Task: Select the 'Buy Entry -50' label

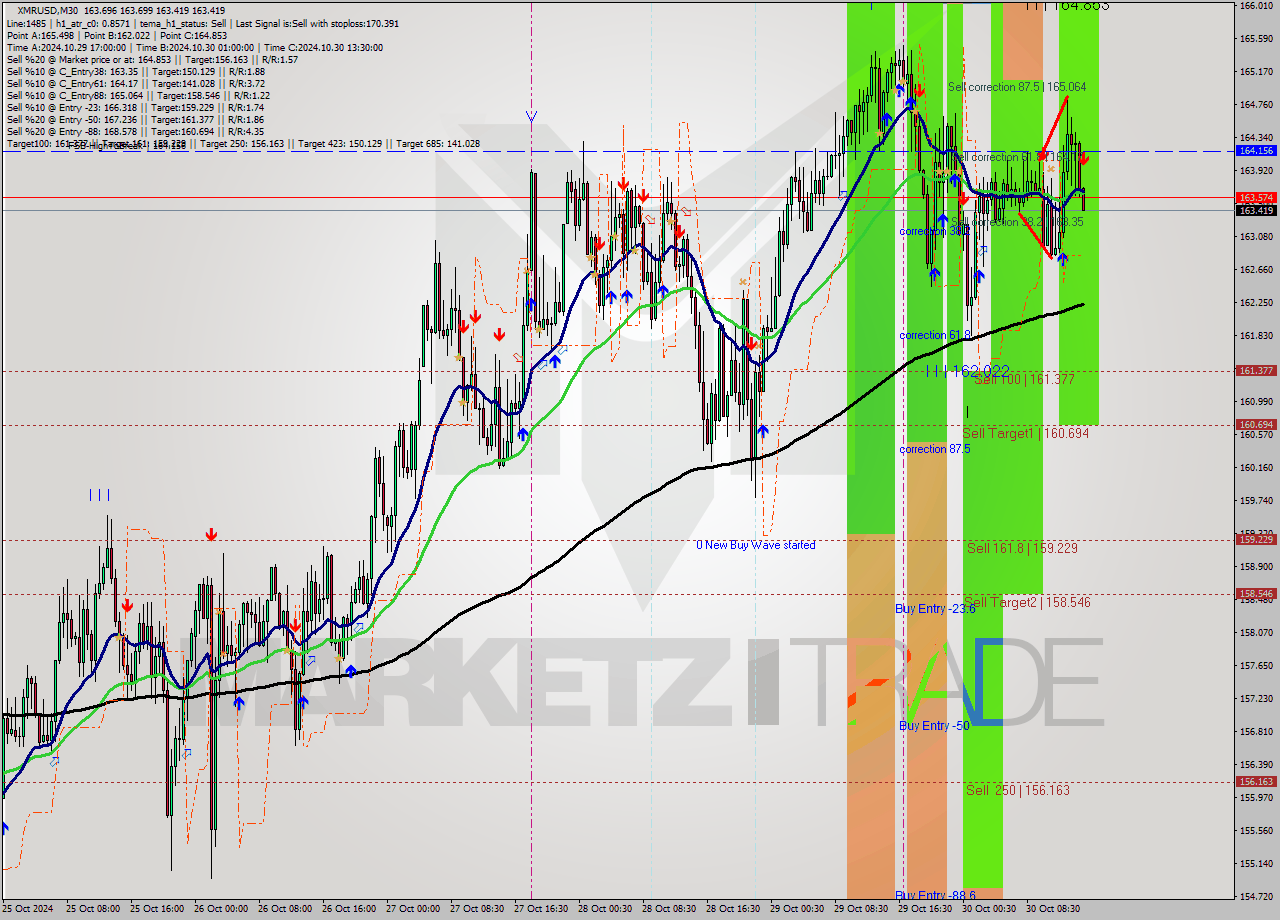Action: click(x=934, y=726)
